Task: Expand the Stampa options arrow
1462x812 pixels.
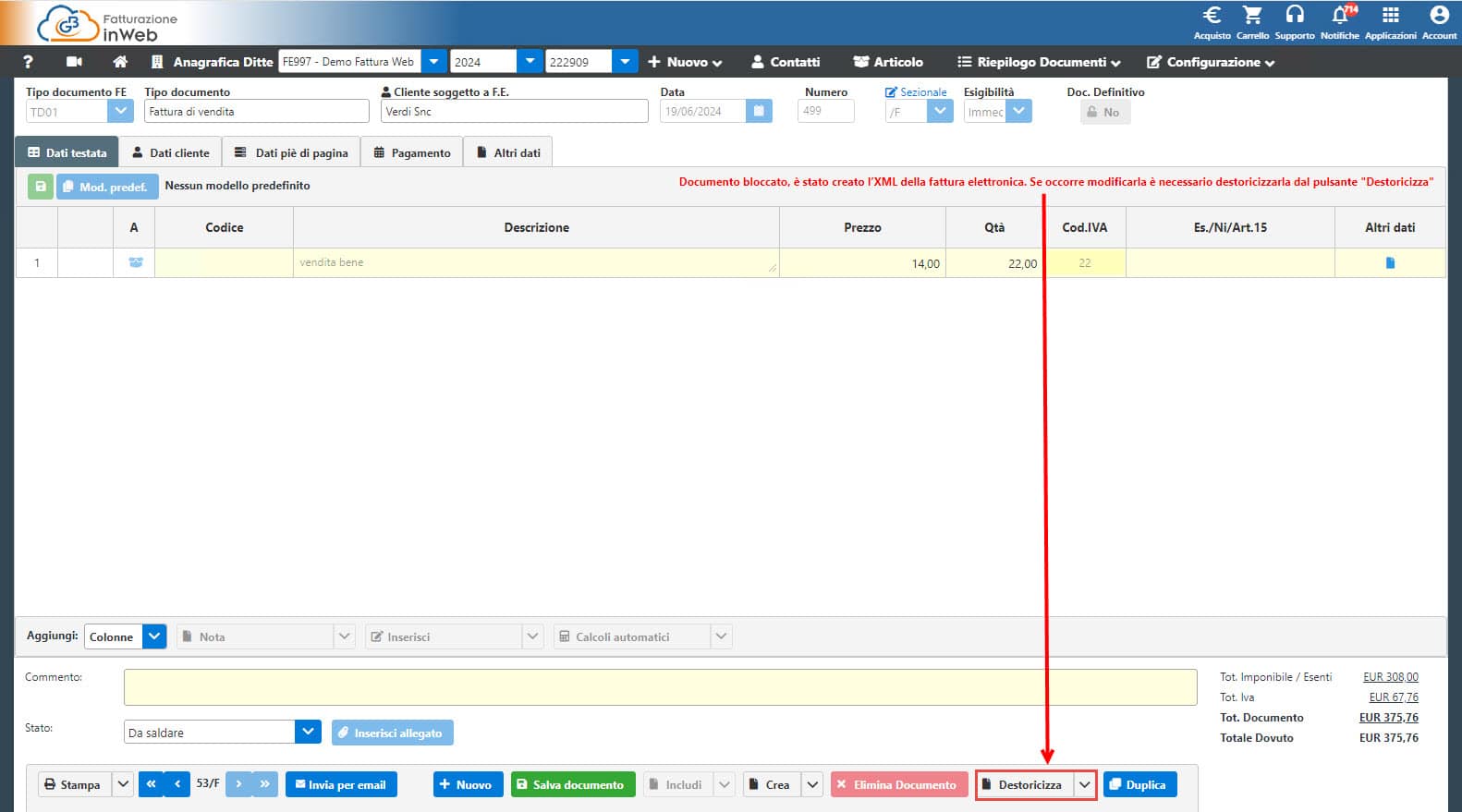Action: click(x=123, y=784)
